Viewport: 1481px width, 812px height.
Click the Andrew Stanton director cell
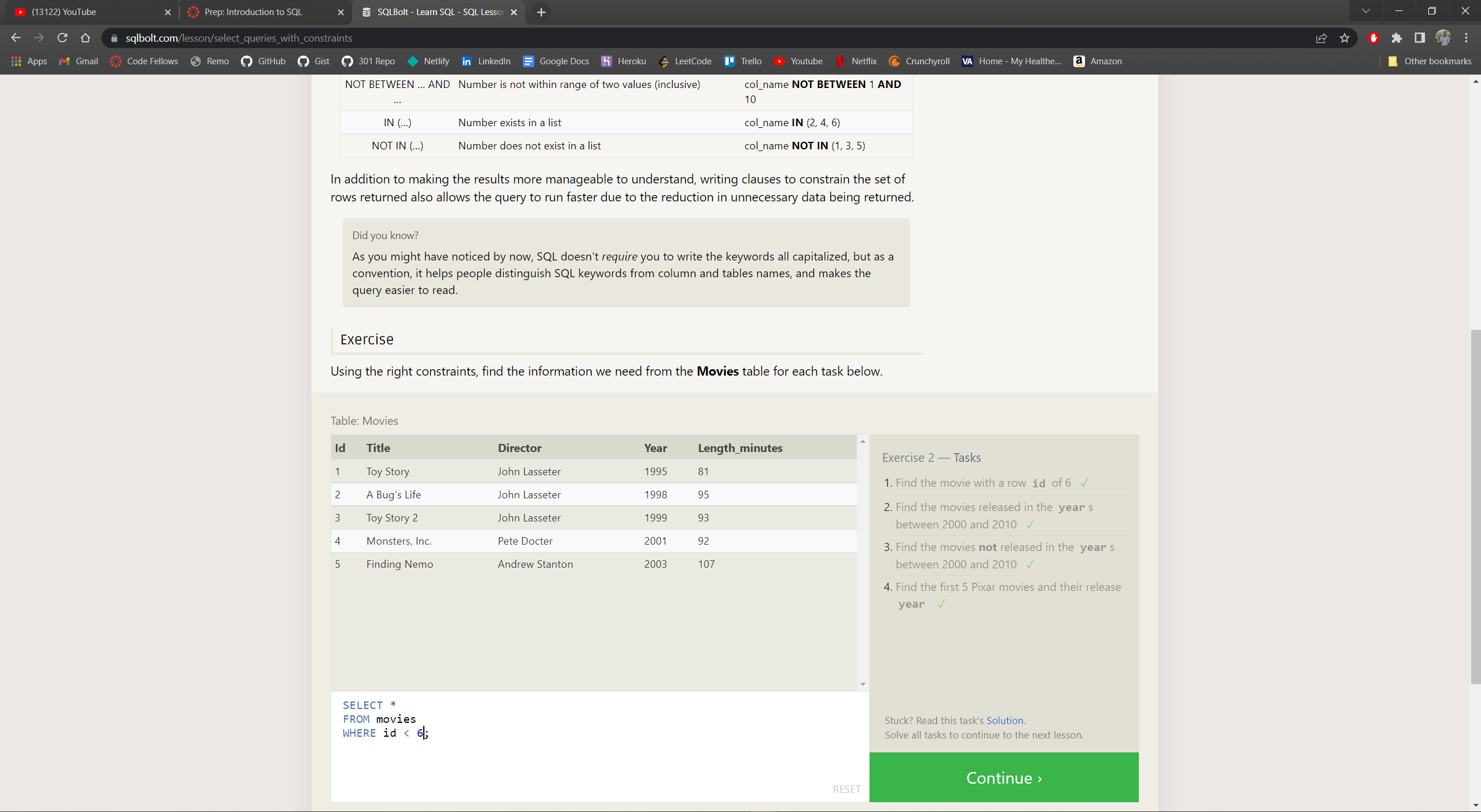click(535, 564)
